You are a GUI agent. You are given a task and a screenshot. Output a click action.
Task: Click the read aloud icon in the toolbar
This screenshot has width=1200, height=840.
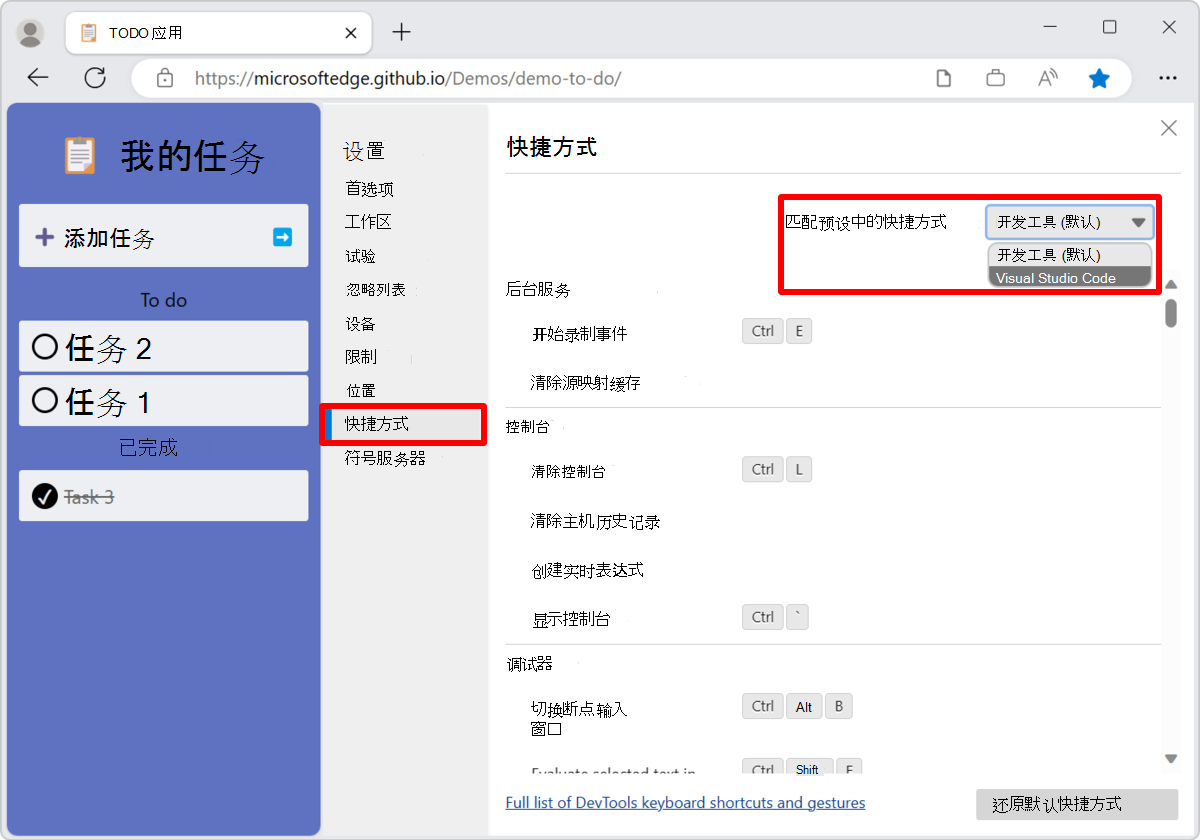1047,76
